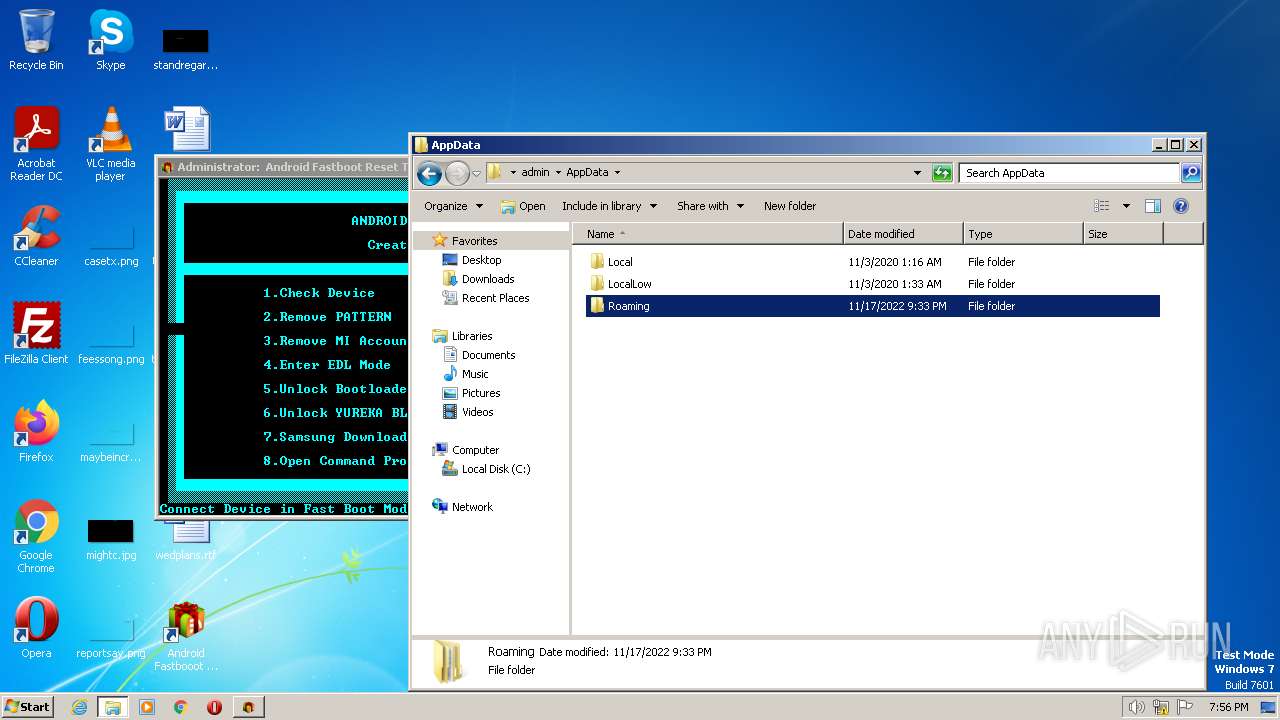Open Opera browser shortcut
The width and height of the screenshot is (1280, 720).
click(x=36, y=628)
